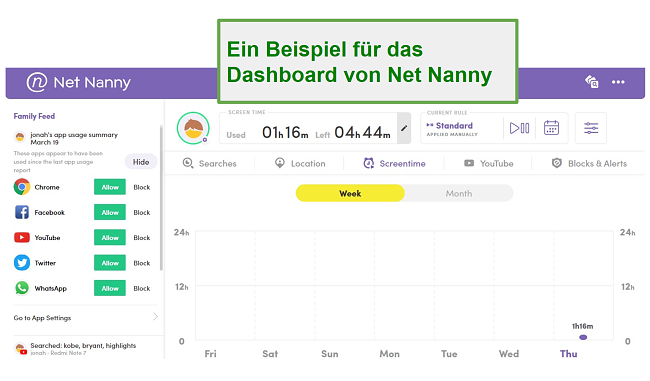
Task: Click the Family Feed scrollbar
Action: [x=161, y=198]
